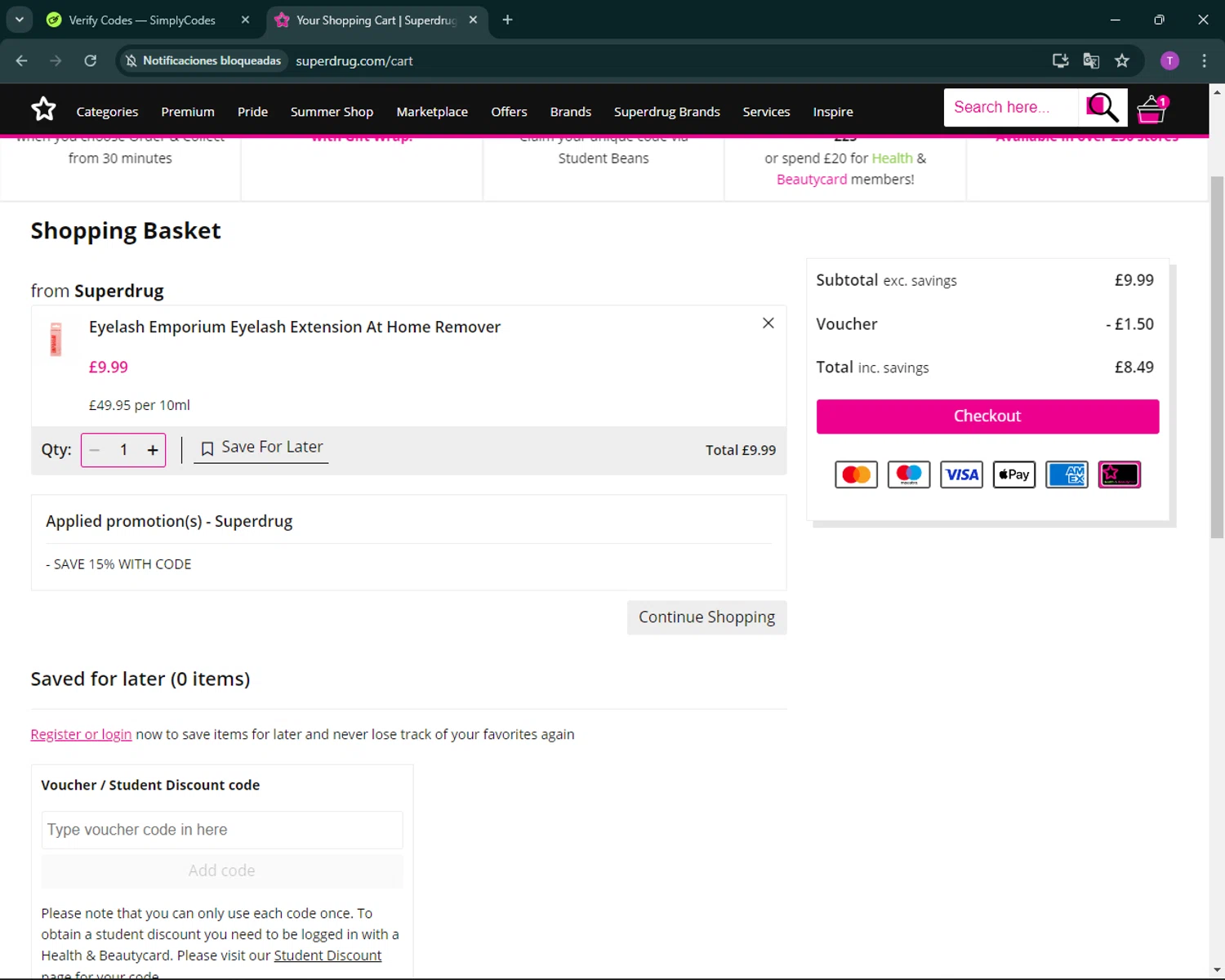Click the notifications blocked indicator
Image resolution: width=1225 pixels, height=980 pixels.
203,60
